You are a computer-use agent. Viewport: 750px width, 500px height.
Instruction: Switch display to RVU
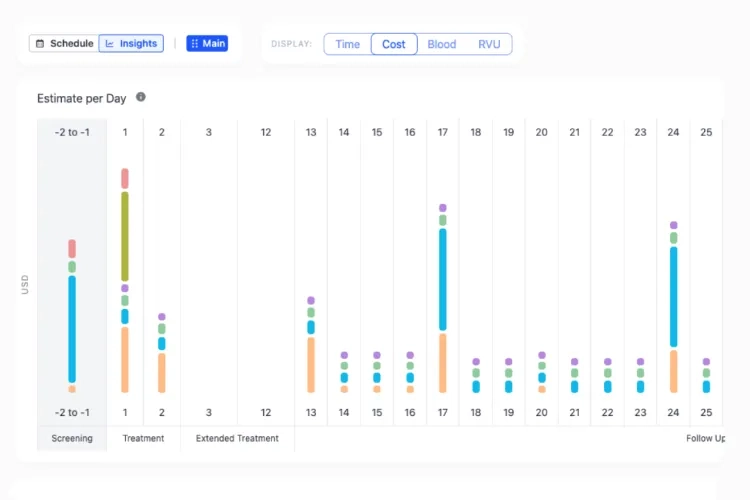(489, 44)
